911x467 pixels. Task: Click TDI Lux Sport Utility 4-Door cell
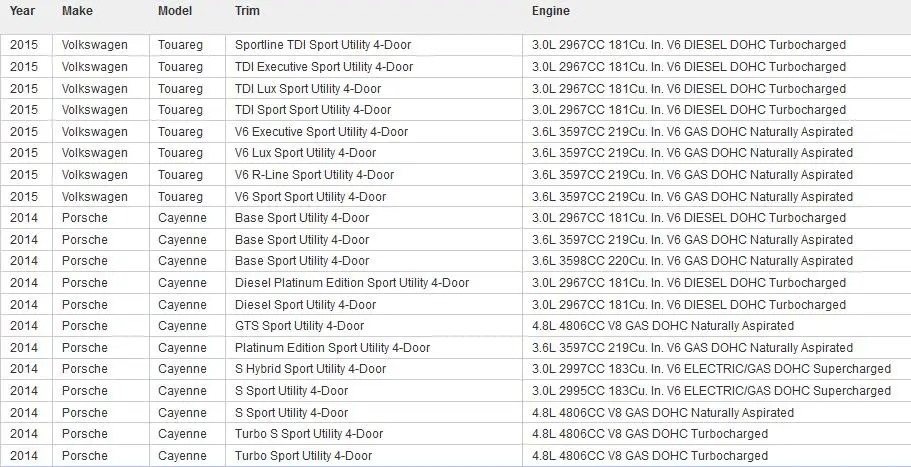pyautogui.click(x=374, y=88)
